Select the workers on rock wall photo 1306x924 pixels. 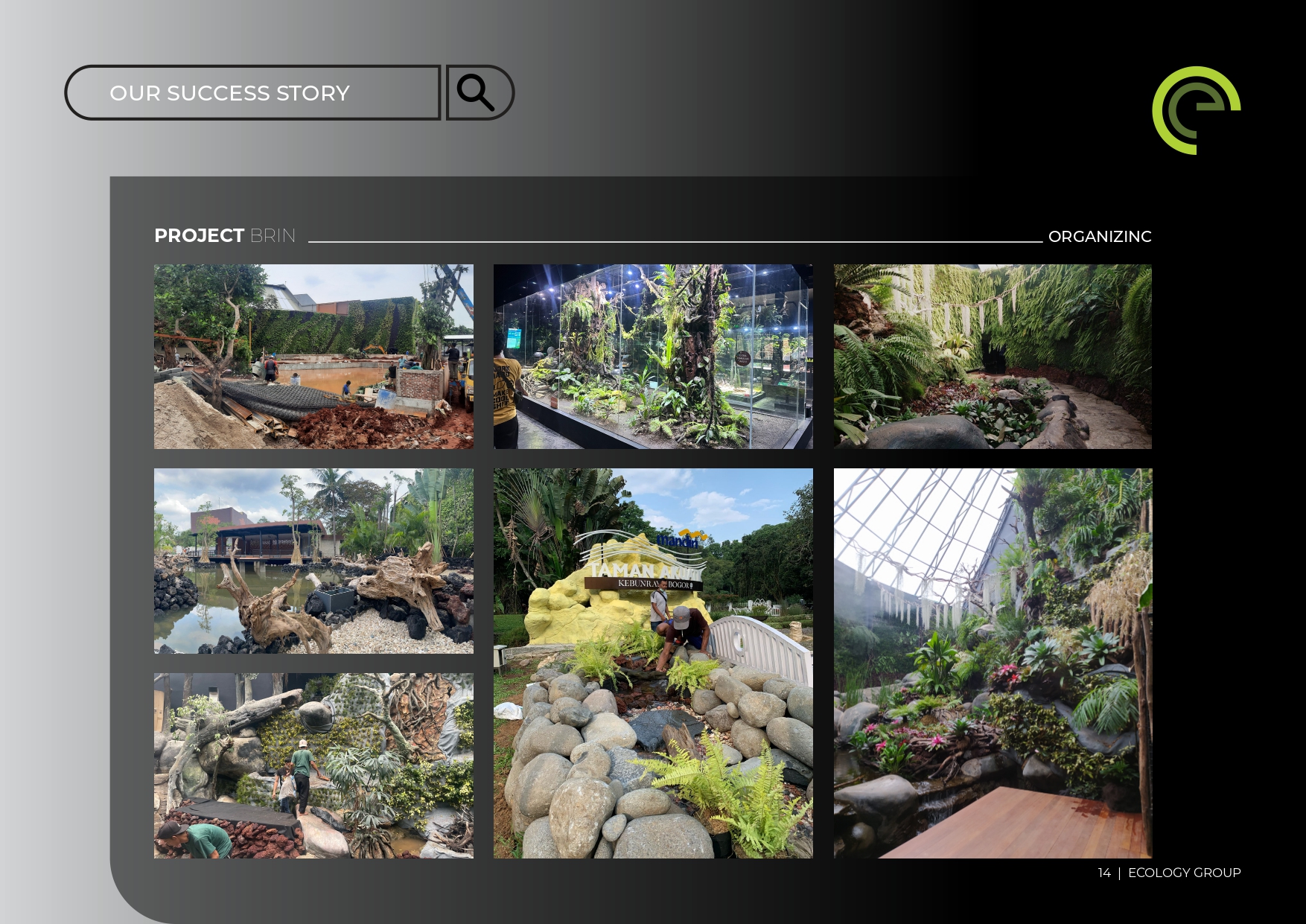tap(313, 765)
